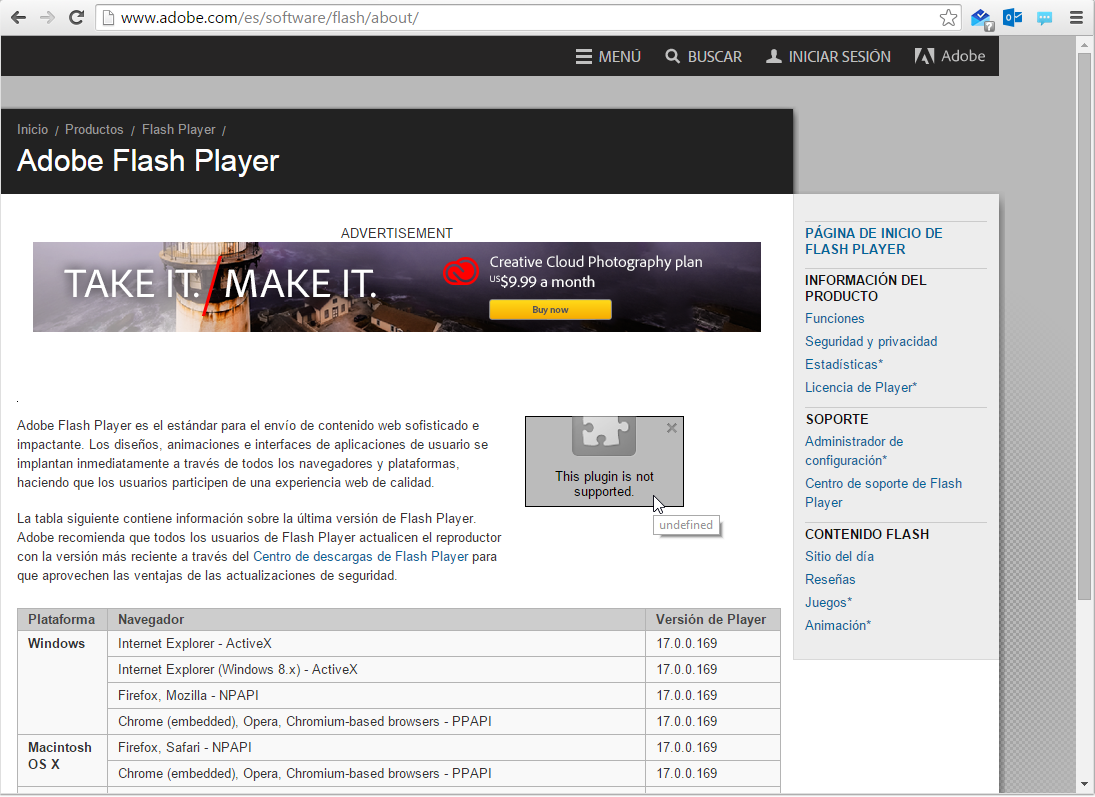
Task: Open the Estadísticas* sidebar link
Action: coord(844,365)
